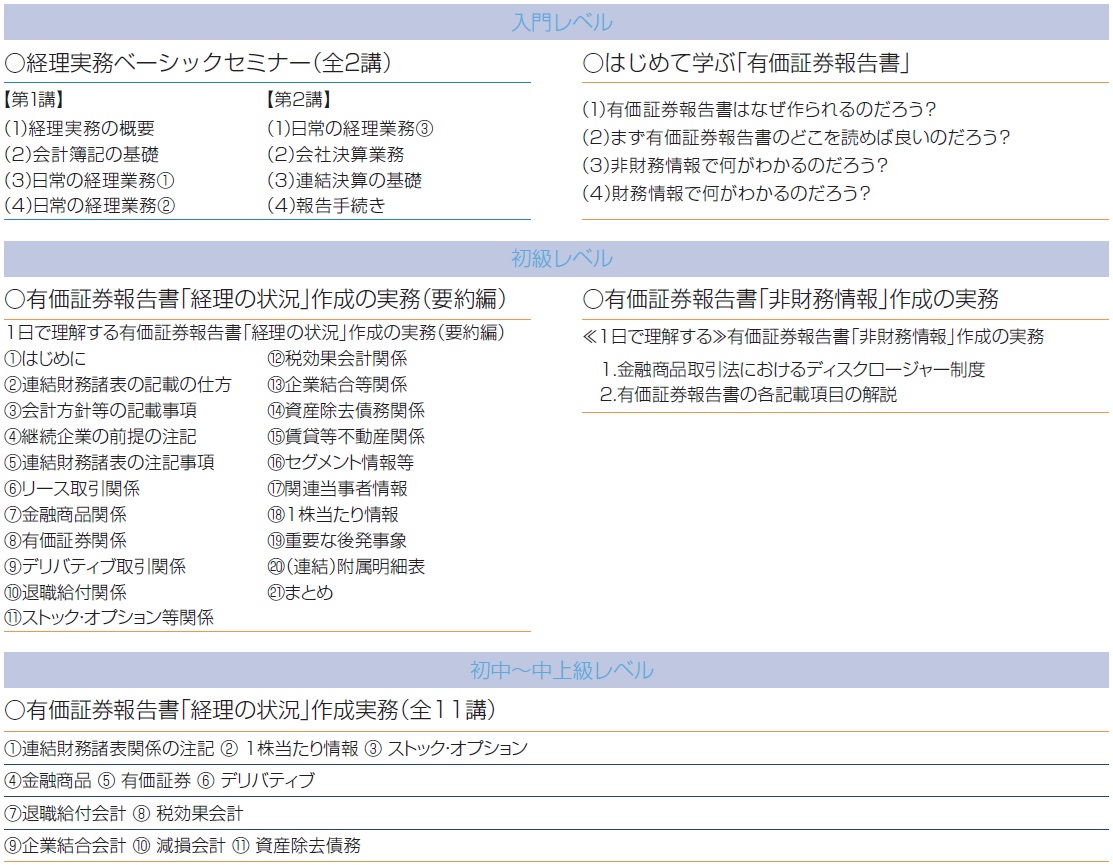Click ② 1株当たり情報 in 全11講 row
This screenshot has width=1113, height=865.
tap(290, 749)
